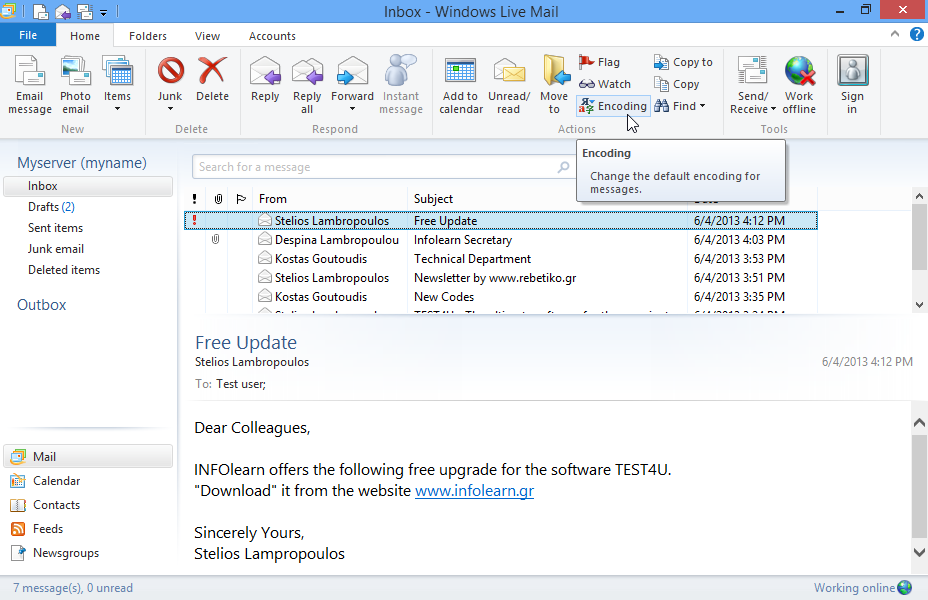
Task: Open Encoding options
Action: pos(613,106)
